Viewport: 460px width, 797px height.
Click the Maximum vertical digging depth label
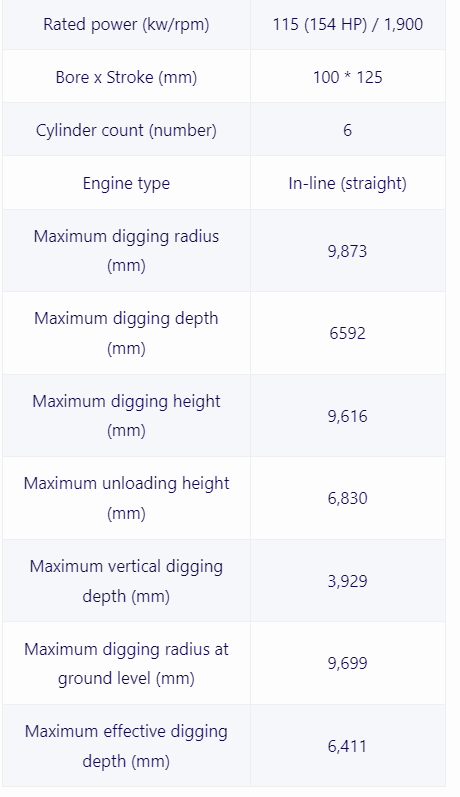126,581
